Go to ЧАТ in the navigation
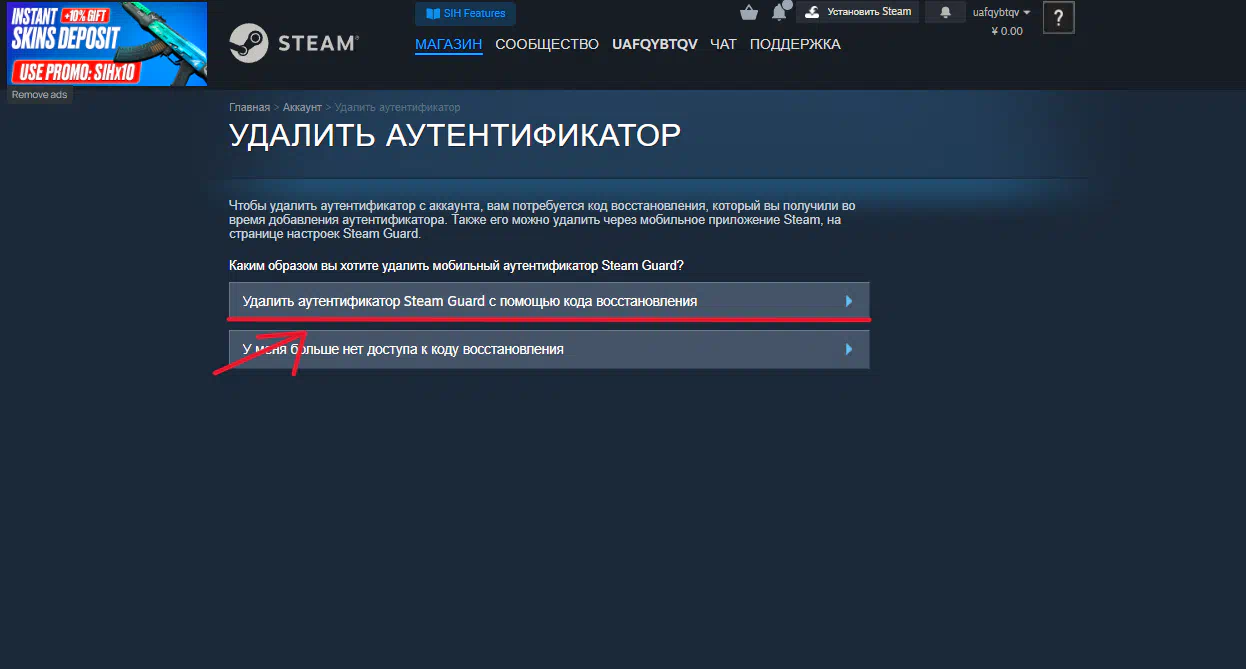The height and width of the screenshot is (669, 1246). point(723,44)
